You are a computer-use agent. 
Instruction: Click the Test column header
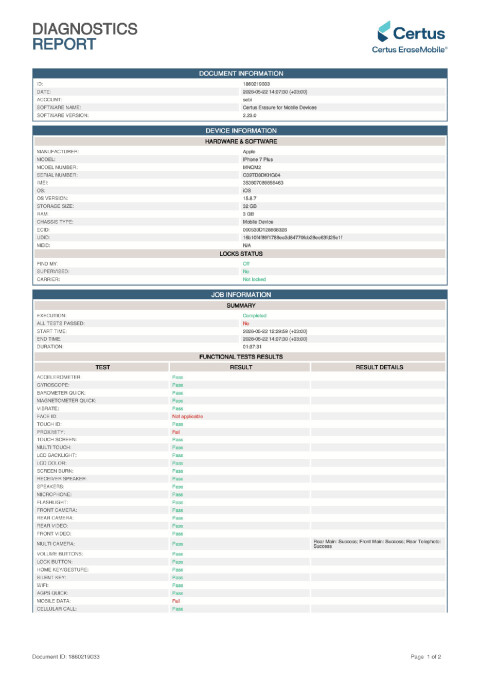[x=102, y=367]
